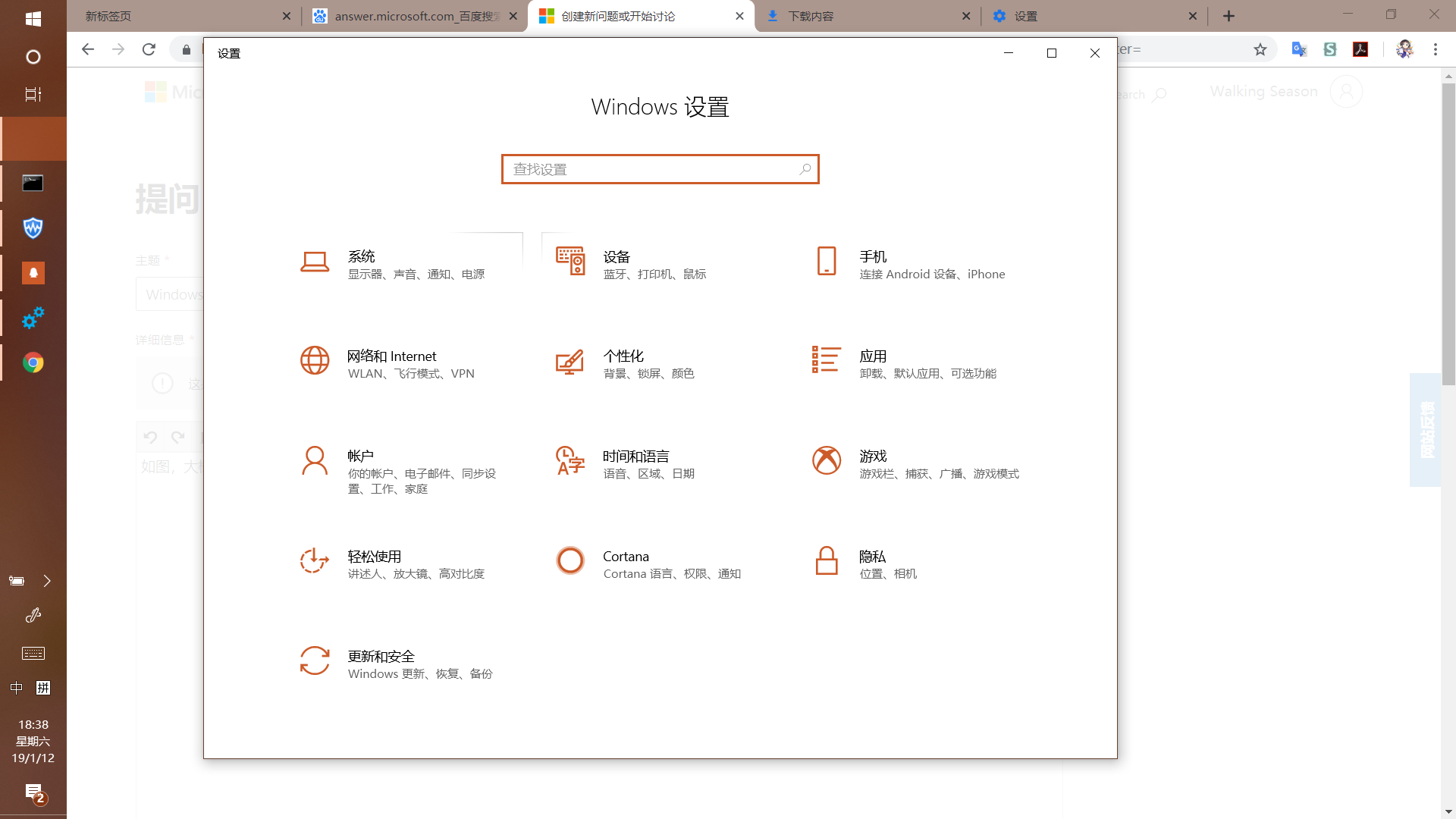Click the 更新和安全 title text
This screenshot has height=819, width=1456.
[381, 657]
